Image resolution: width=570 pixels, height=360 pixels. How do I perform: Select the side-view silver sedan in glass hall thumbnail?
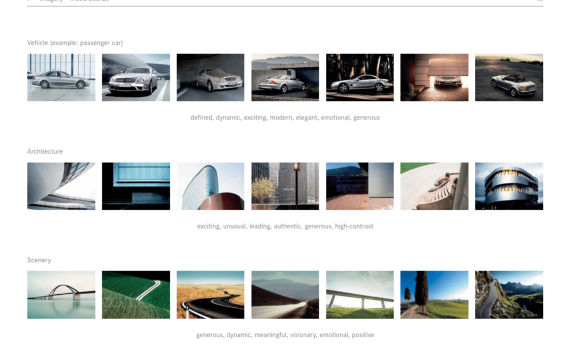[61, 77]
